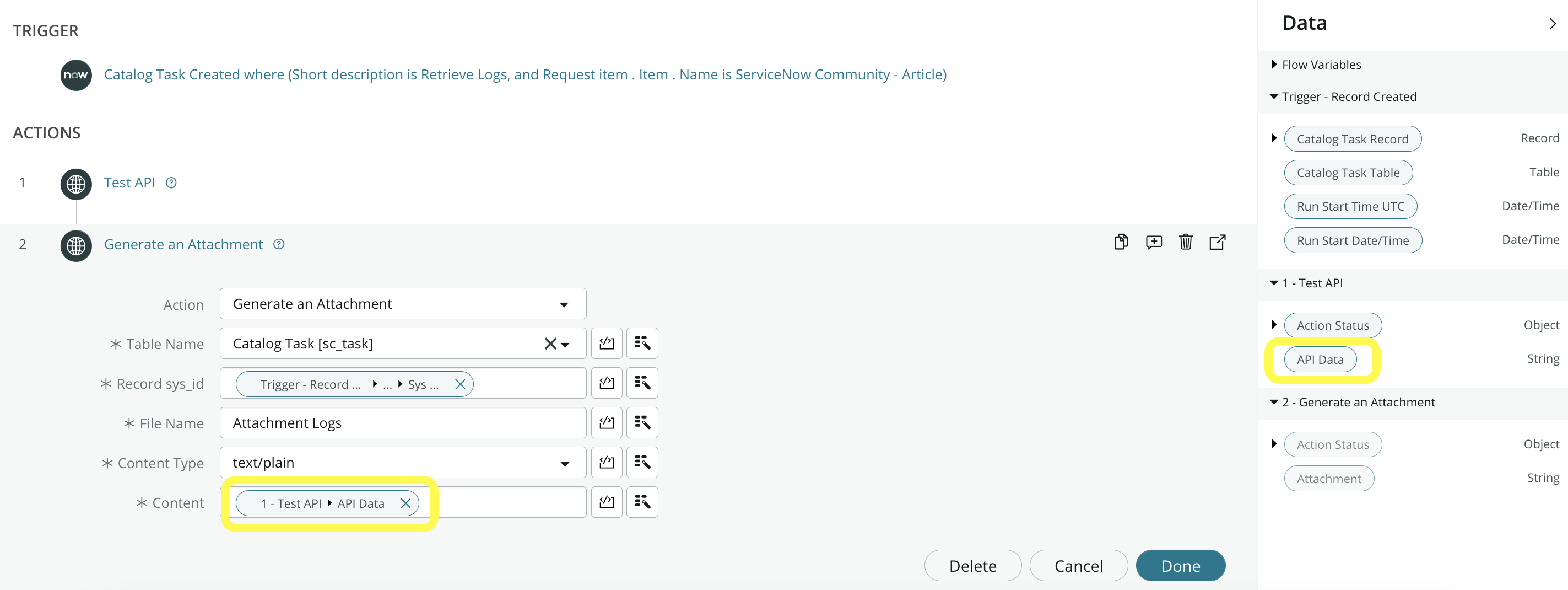The height and width of the screenshot is (590, 1568).
Task: Open the Catalog Task Created trigger link
Action: [525, 74]
